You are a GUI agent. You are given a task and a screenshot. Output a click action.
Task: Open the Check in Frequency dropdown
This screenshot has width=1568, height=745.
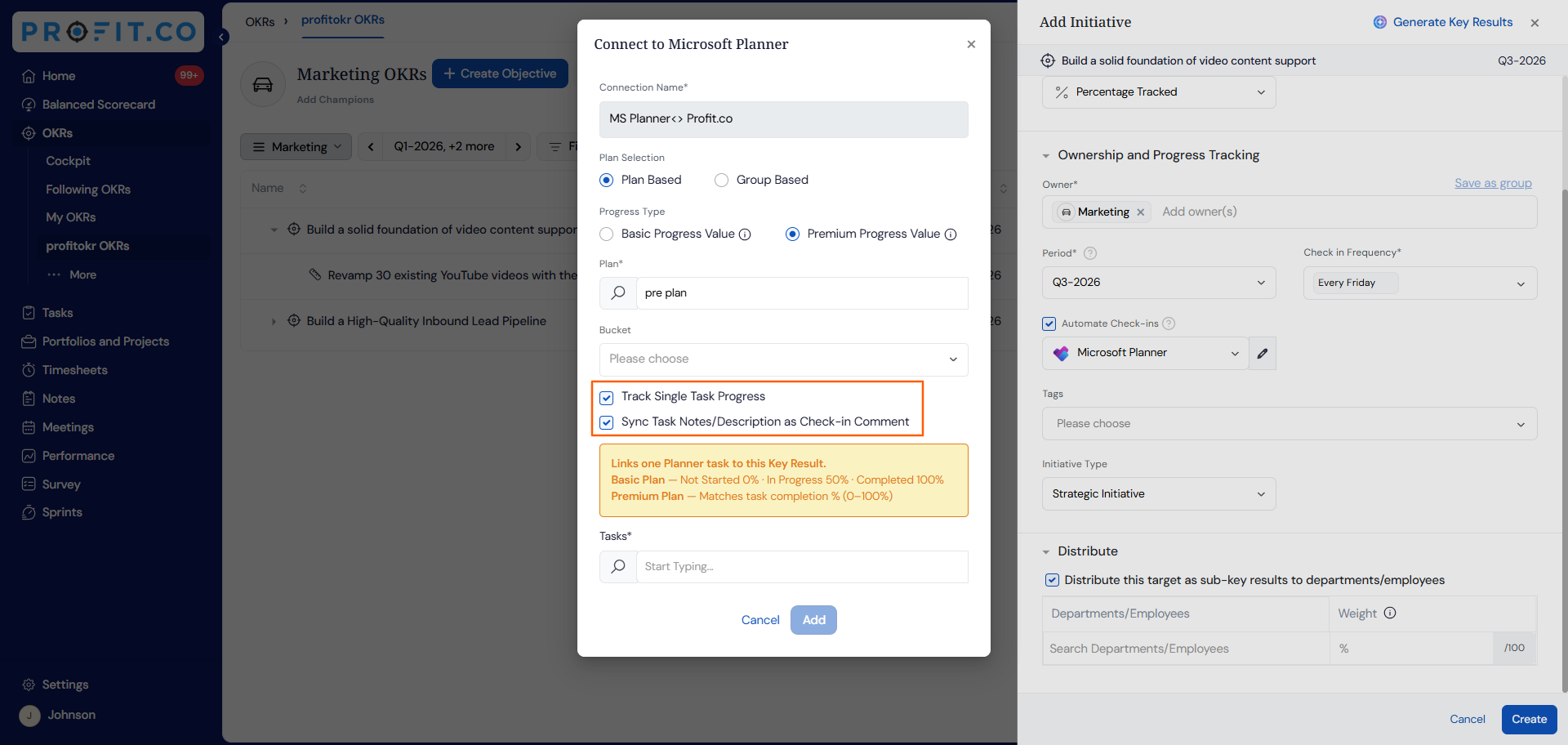tap(1420, 283)
